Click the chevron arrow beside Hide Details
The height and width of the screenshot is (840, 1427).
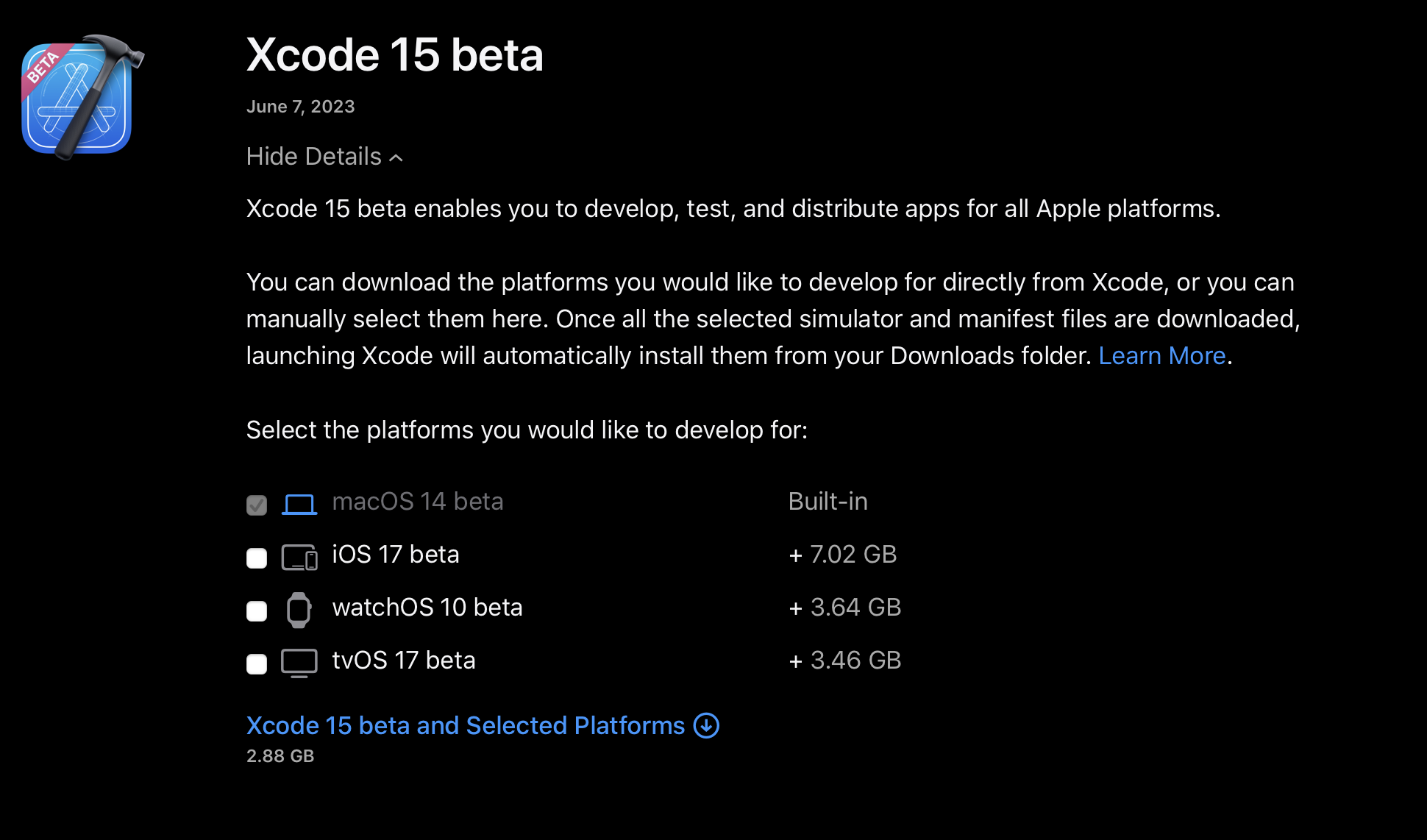[396, 158]
